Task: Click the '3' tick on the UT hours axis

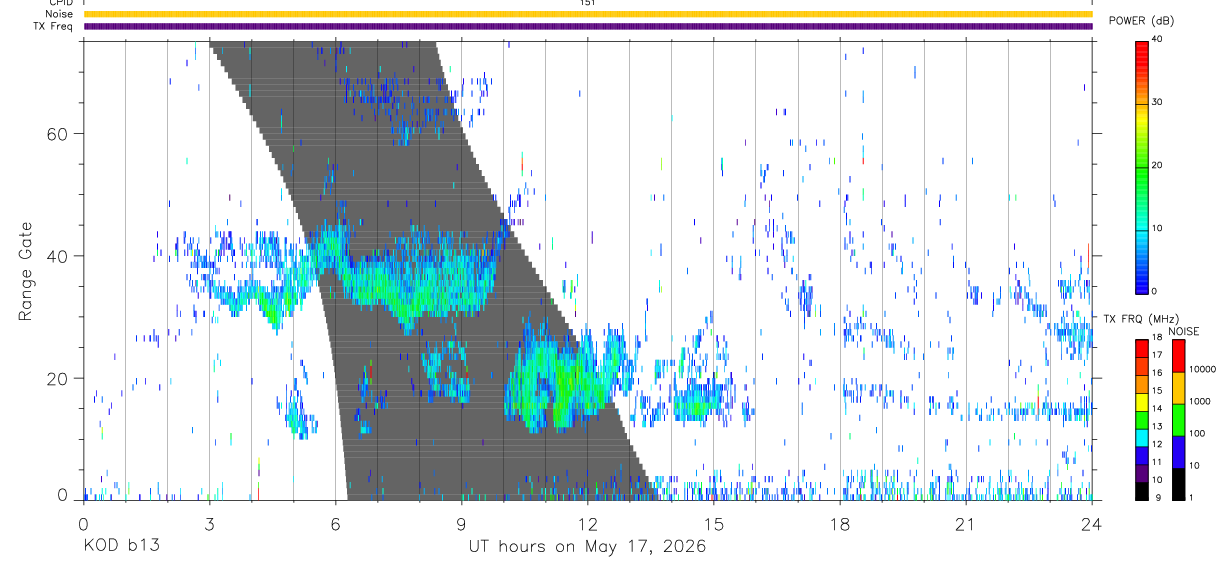Action: tap(209, 524)
